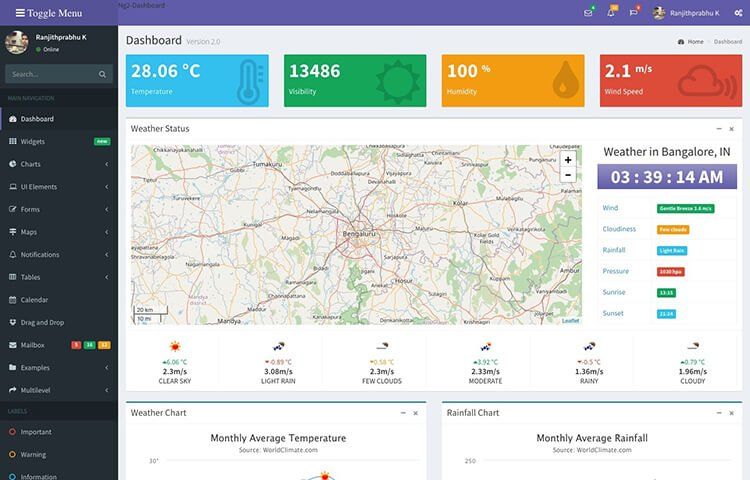Zoom in the map with plus button
This screenshot has width=750, height=480.
(x=568, y=160)
